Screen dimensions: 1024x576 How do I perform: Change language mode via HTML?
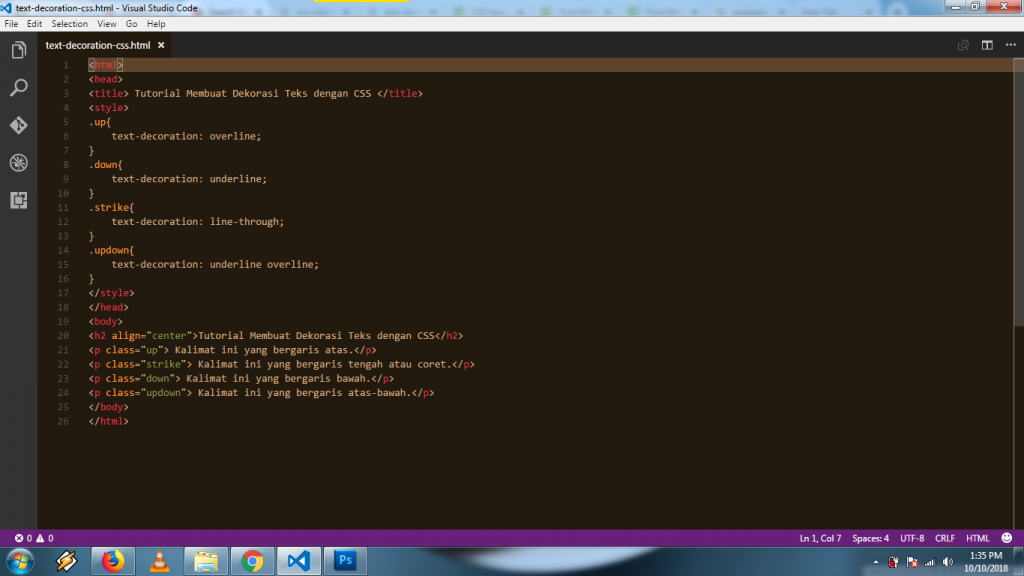click(977, 538)
